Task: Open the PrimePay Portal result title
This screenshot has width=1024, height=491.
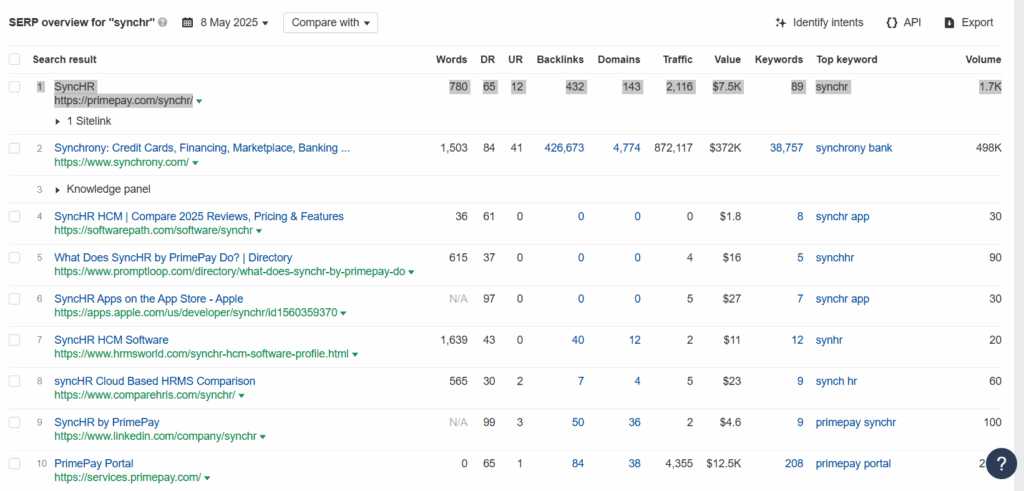Action: pos(93,463)
